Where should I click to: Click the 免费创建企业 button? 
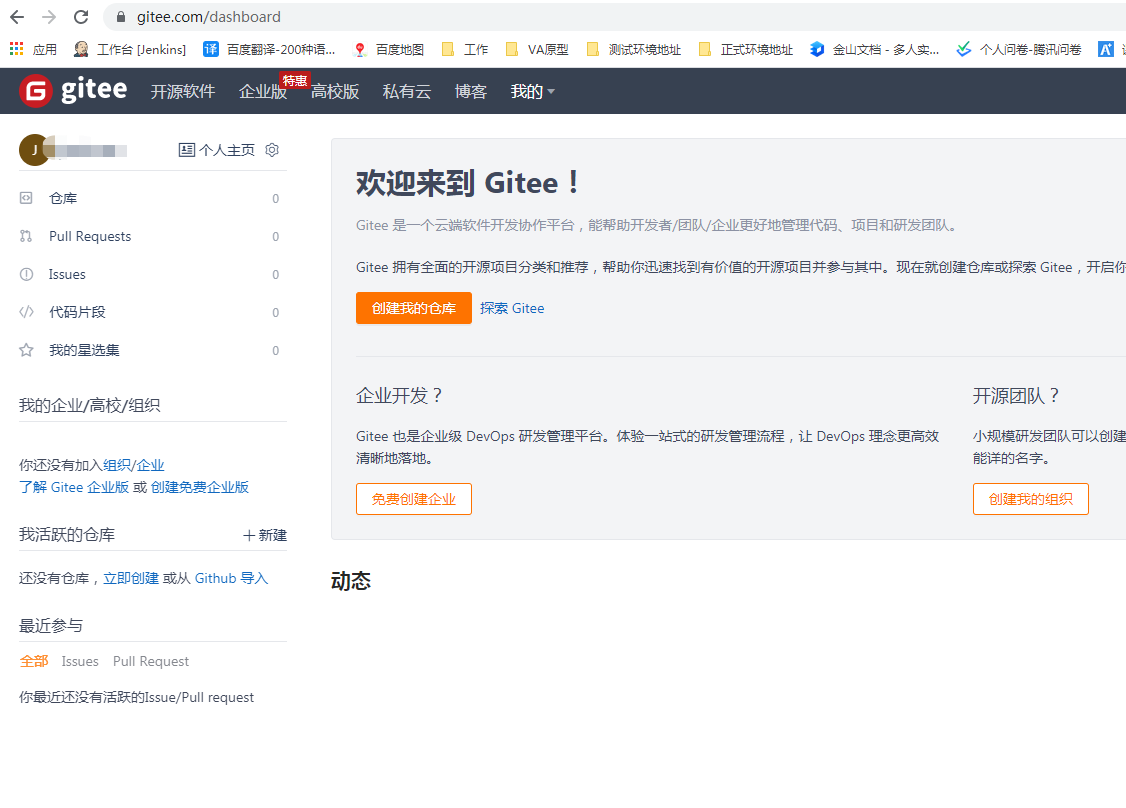coord(414,499)
